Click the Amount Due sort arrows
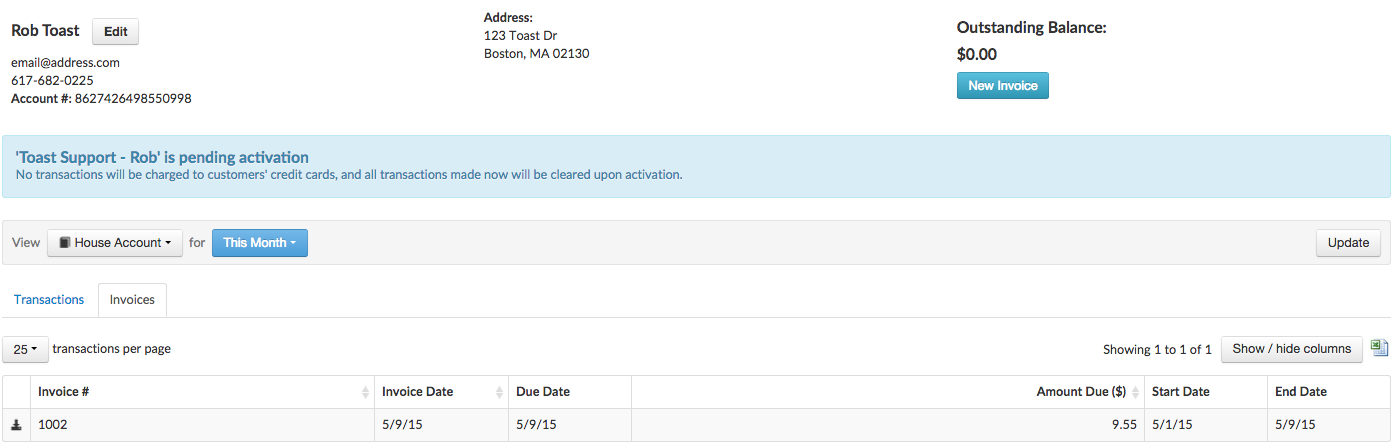The height and width of the screenshot is (448, 1395). click(x=1135, y=392)
